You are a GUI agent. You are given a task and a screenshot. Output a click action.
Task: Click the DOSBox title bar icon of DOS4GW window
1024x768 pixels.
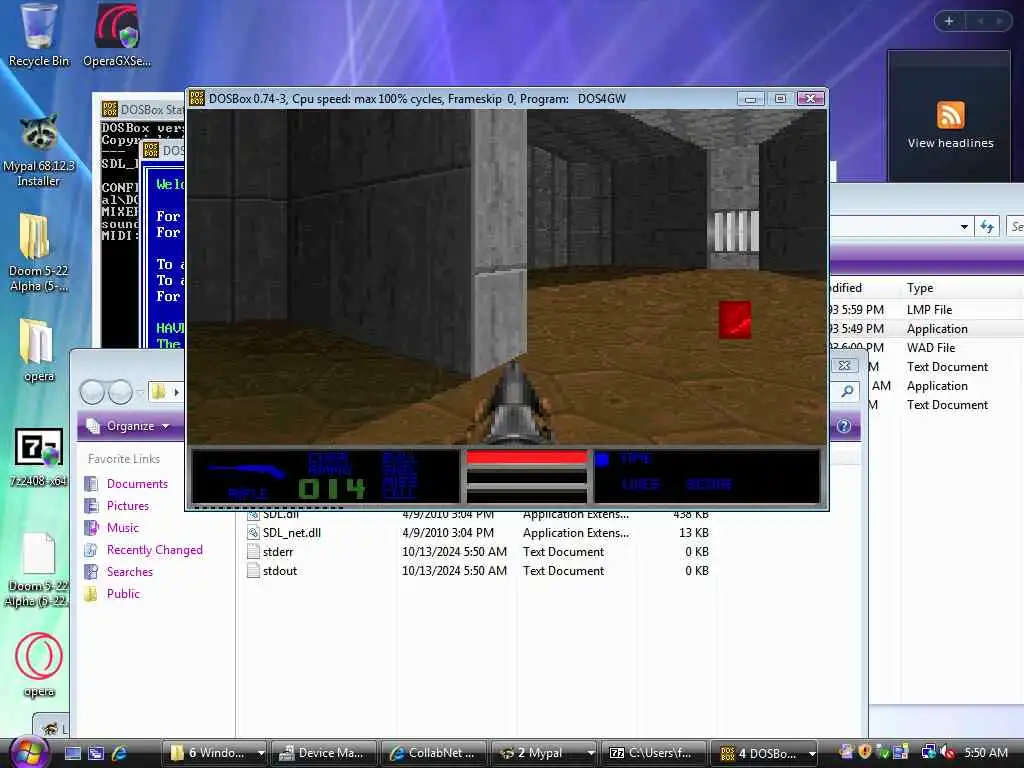(197, 99)
